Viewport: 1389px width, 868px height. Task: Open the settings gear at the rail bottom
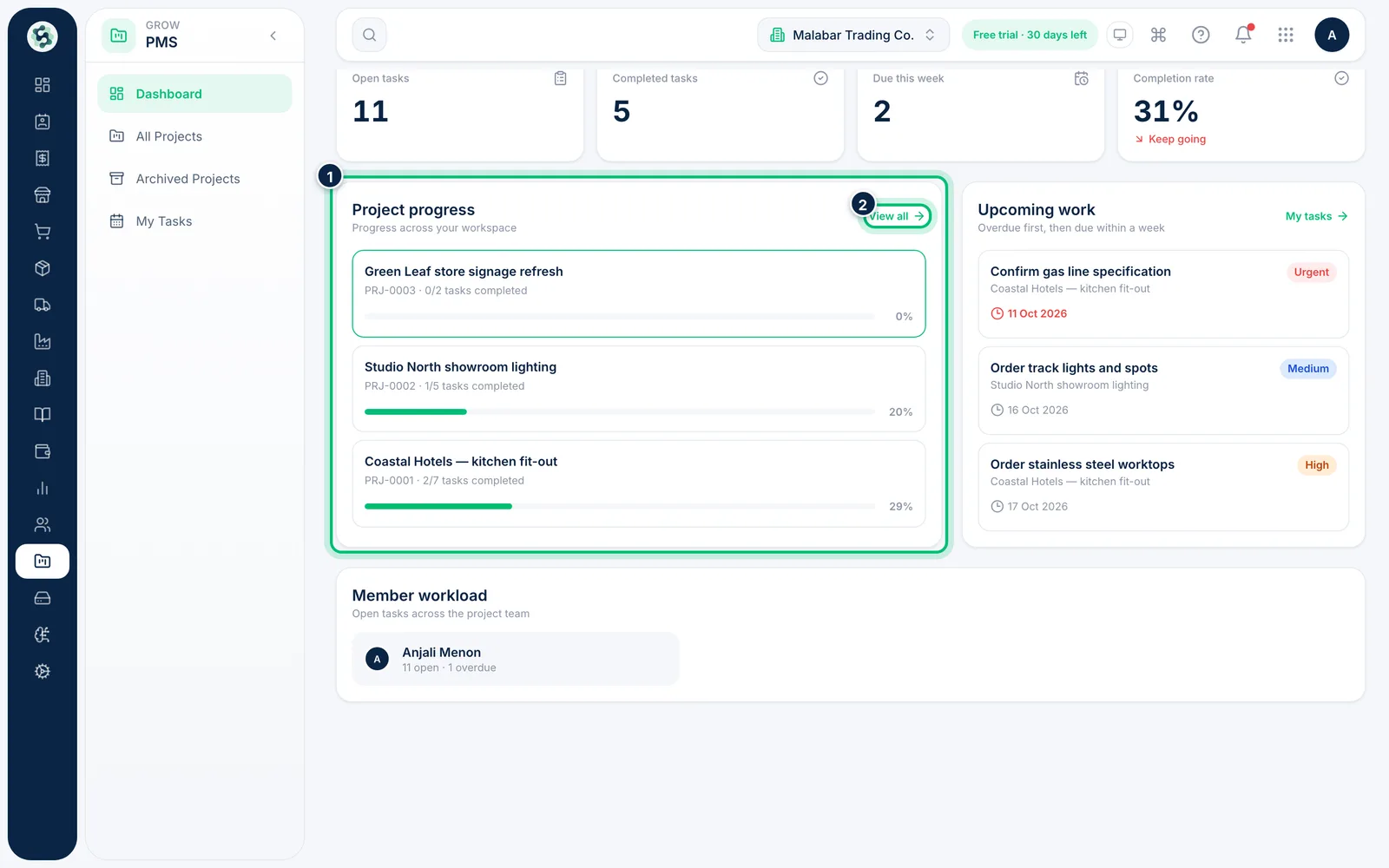42,671
